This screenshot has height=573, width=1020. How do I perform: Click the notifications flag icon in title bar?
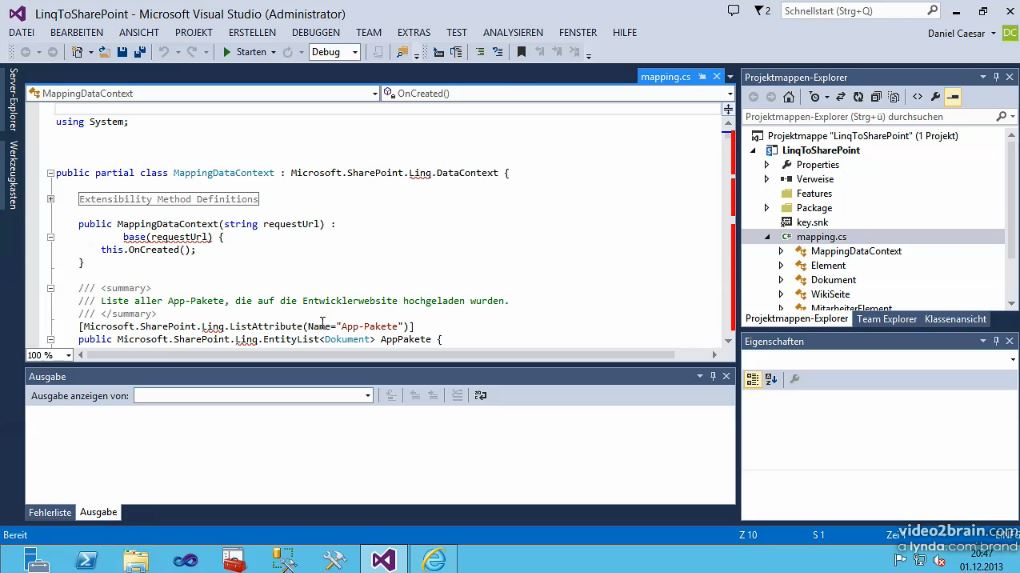coord(762,11)
